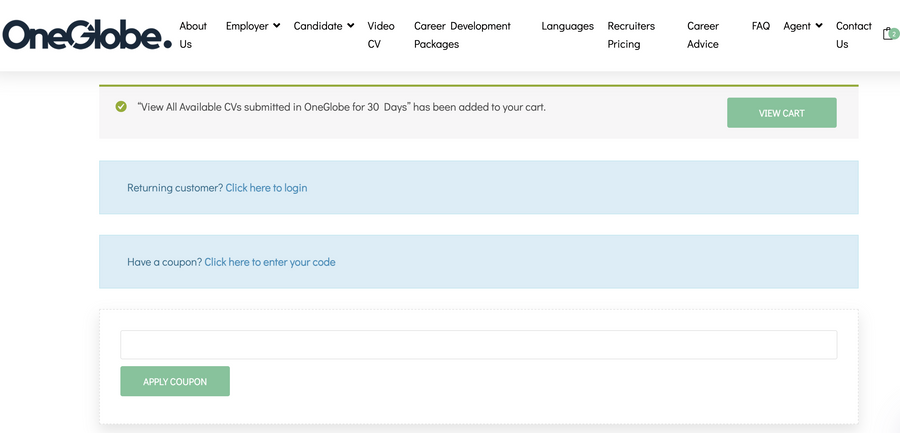This screenshot has height=433, width=900.
Task: Navigate to Recruiters Pricing
Action: pos(631,35)
